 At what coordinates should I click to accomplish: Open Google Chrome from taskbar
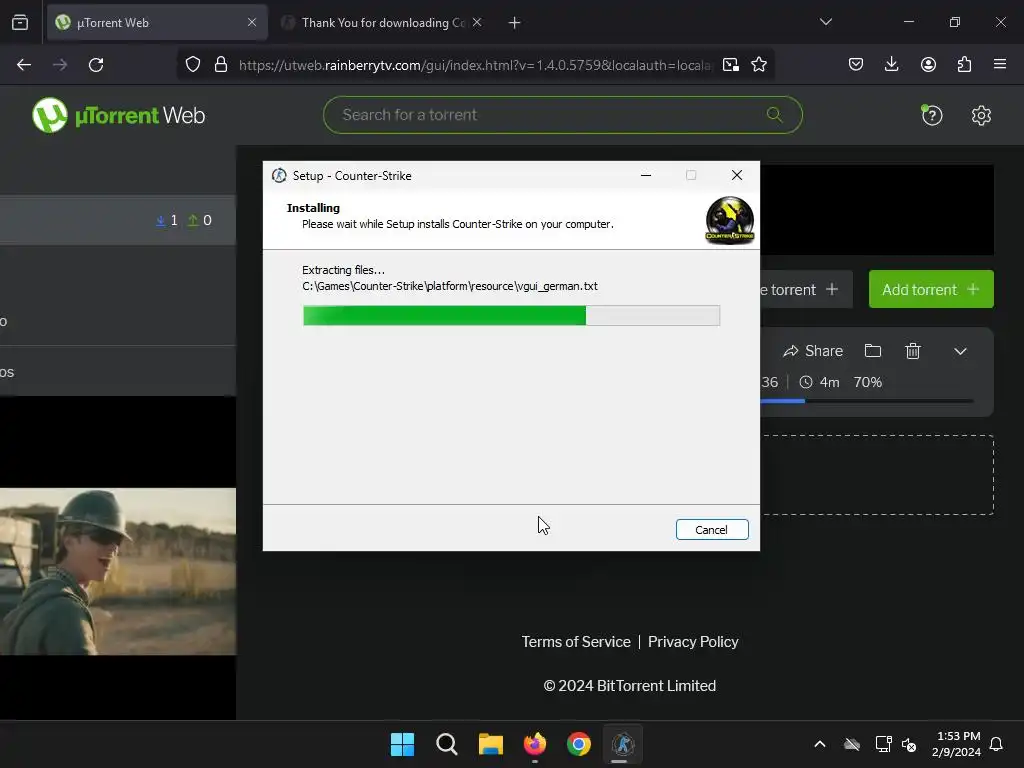[579, 744]
